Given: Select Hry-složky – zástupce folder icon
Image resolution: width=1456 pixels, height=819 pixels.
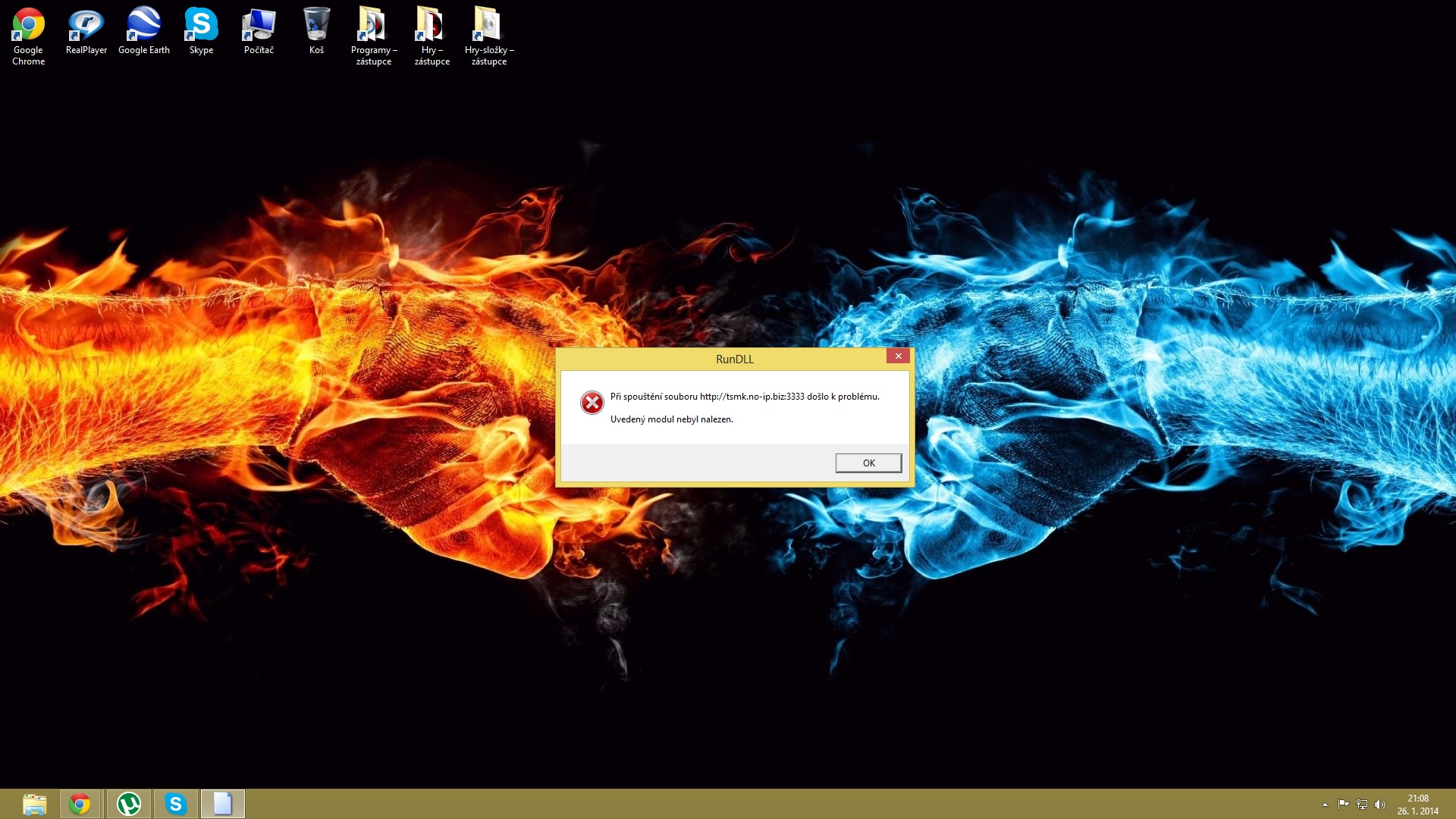Looking at the screenshot, I should coord(489,27).
